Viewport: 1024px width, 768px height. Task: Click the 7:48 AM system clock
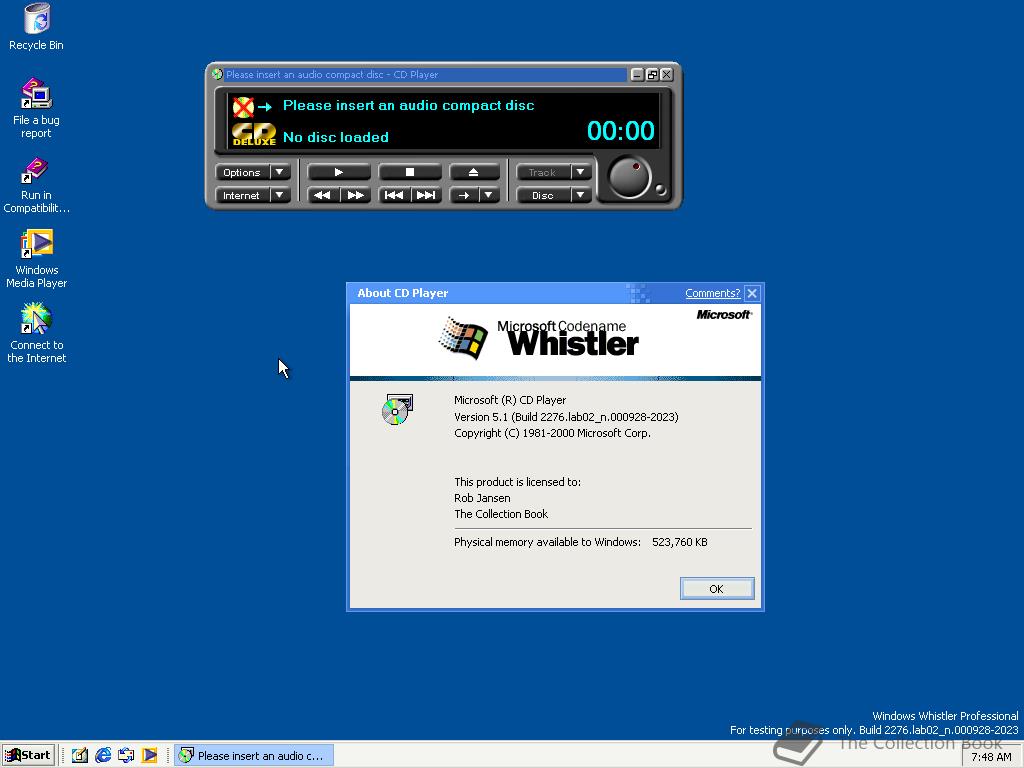click(x=991, y=757)
